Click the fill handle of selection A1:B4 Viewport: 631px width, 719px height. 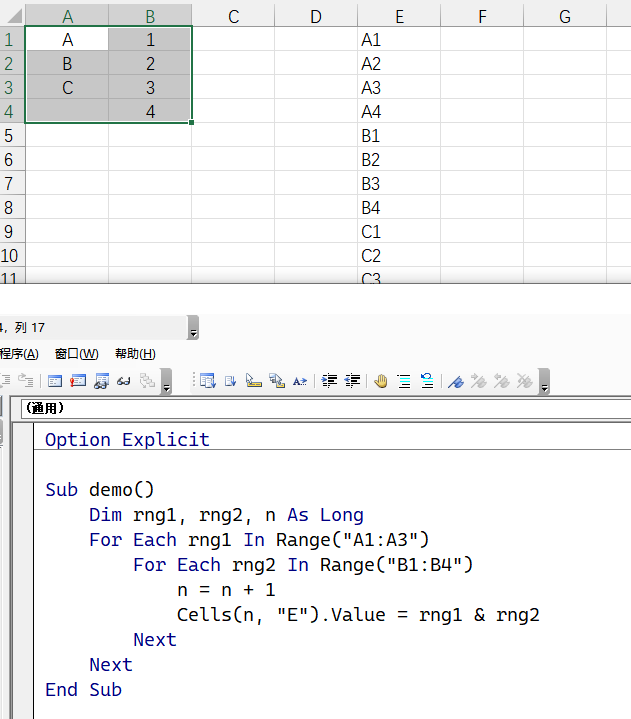(191, 122)
